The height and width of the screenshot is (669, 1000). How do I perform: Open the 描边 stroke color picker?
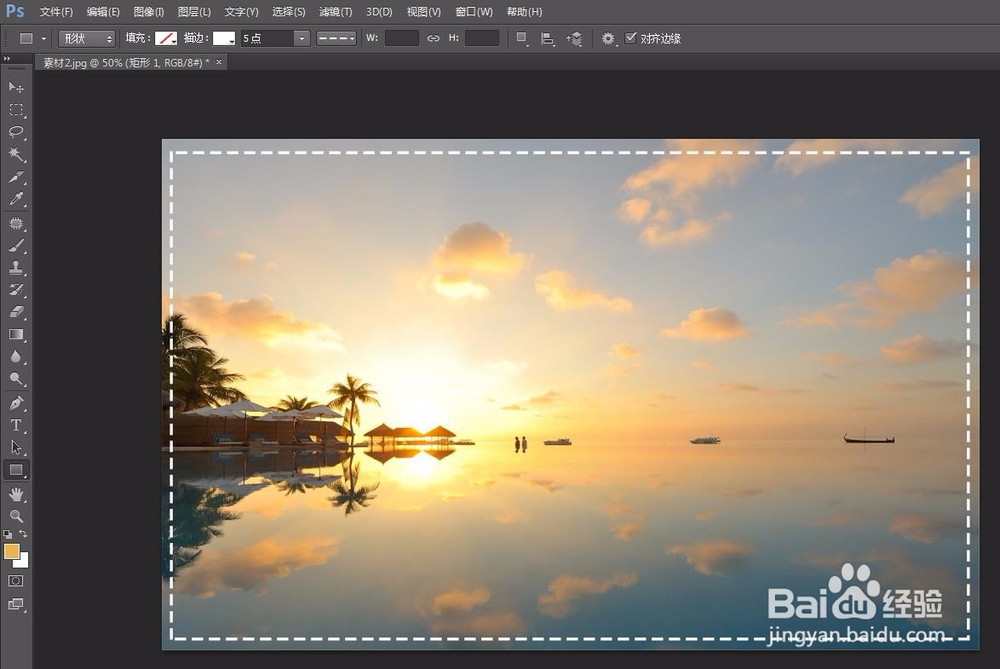[x=224, y=38]
